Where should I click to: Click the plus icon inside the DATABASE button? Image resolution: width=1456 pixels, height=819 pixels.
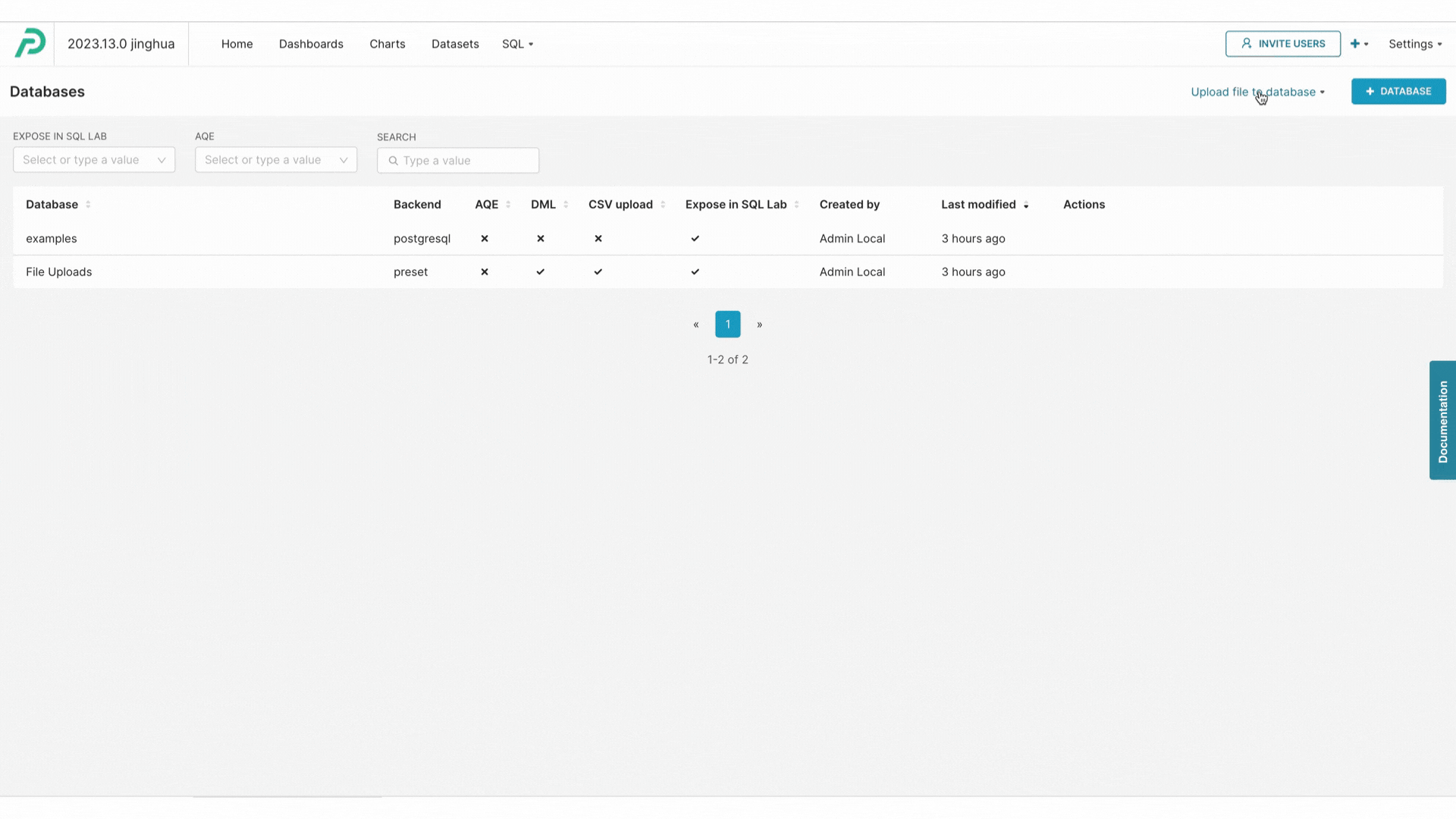pos(1370,91)
